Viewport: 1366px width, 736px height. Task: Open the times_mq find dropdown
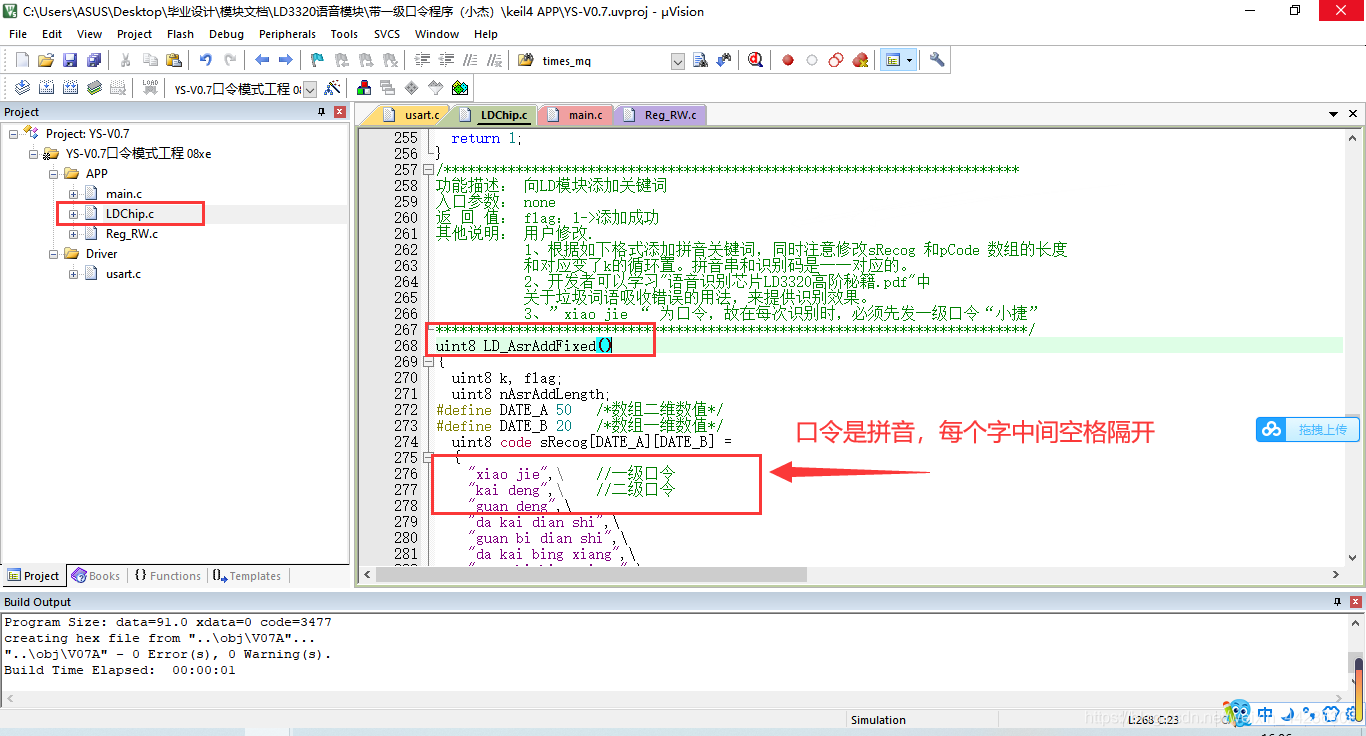(x=677, y=61)
